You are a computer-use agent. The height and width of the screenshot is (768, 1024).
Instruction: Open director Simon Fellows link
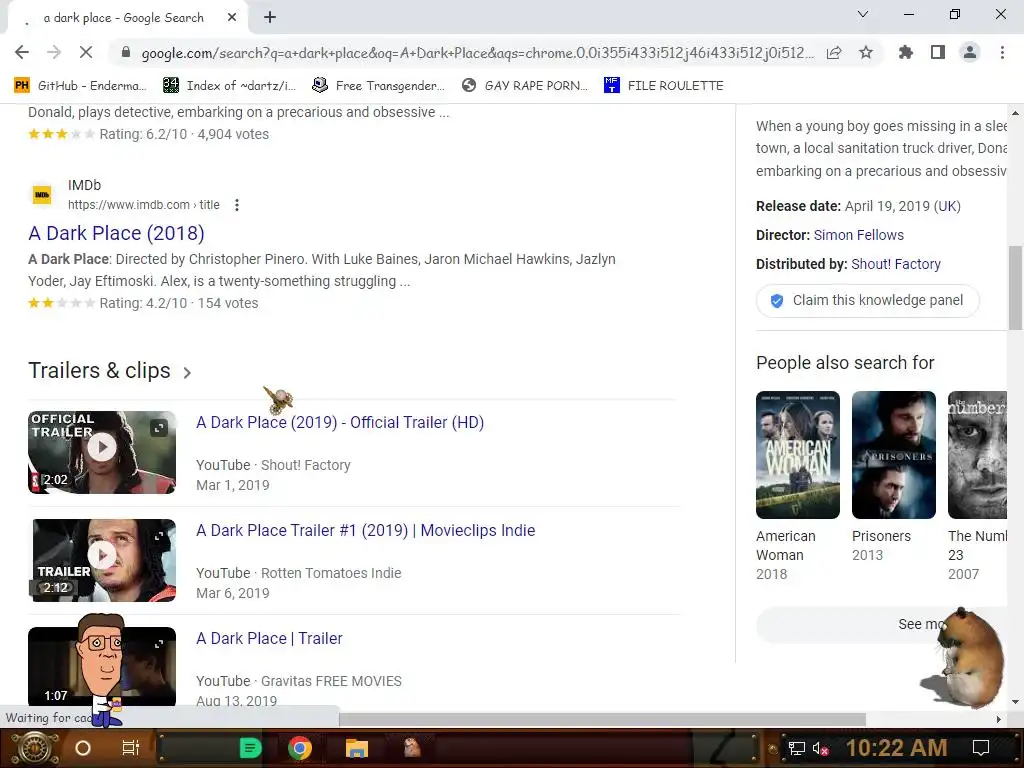tap(859, 235)
